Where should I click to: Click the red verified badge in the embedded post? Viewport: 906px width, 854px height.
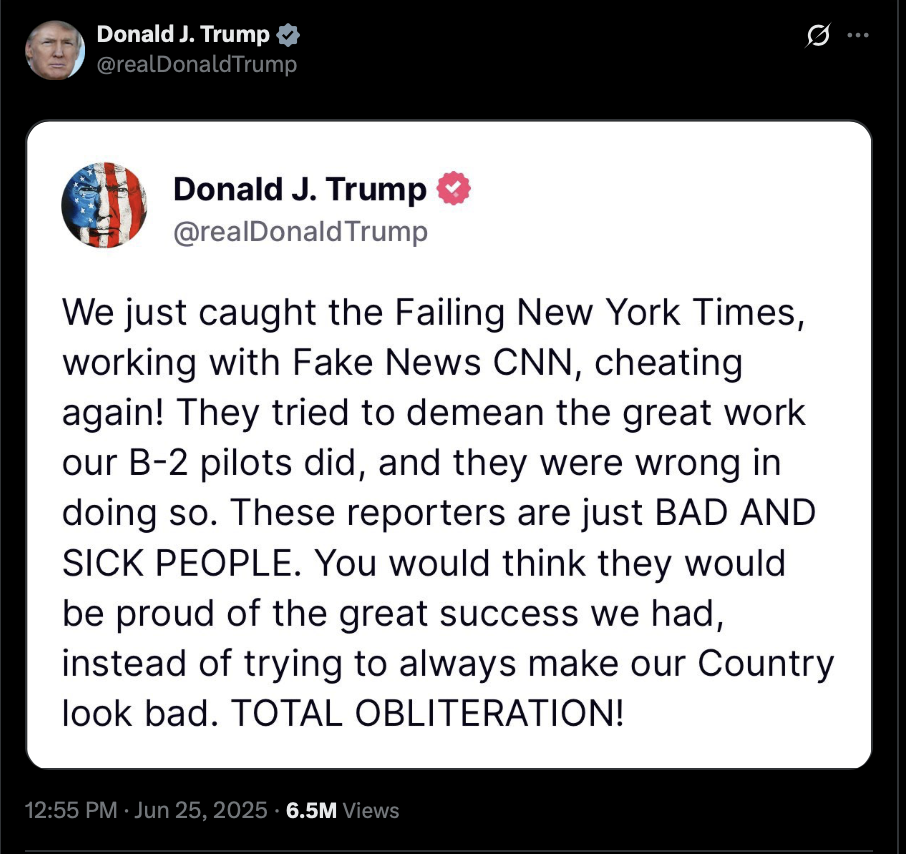pyautogui.click(x=454, y=188)
